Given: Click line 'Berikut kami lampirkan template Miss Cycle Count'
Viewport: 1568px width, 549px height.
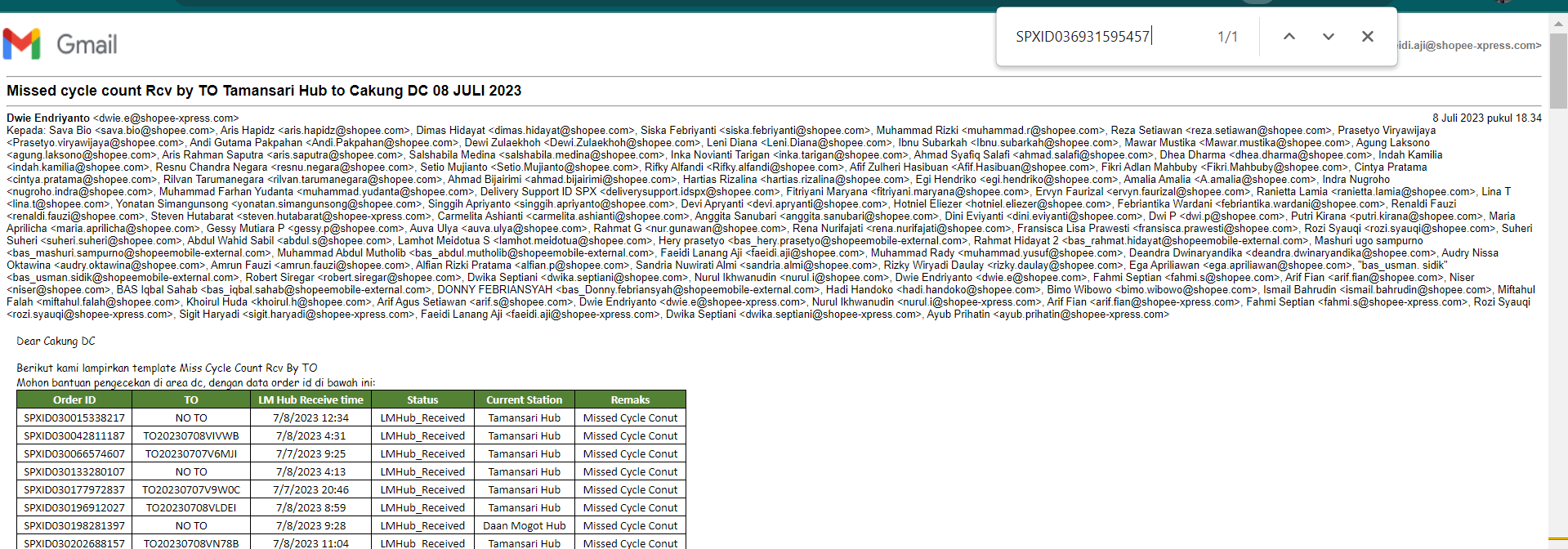Looking at the screenshot, I should tap(167, 368).
